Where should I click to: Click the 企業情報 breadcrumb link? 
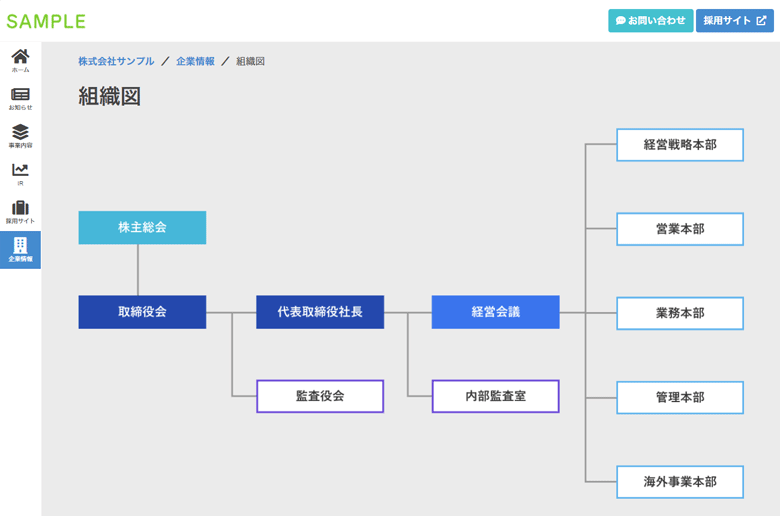[x=195, y=62]
